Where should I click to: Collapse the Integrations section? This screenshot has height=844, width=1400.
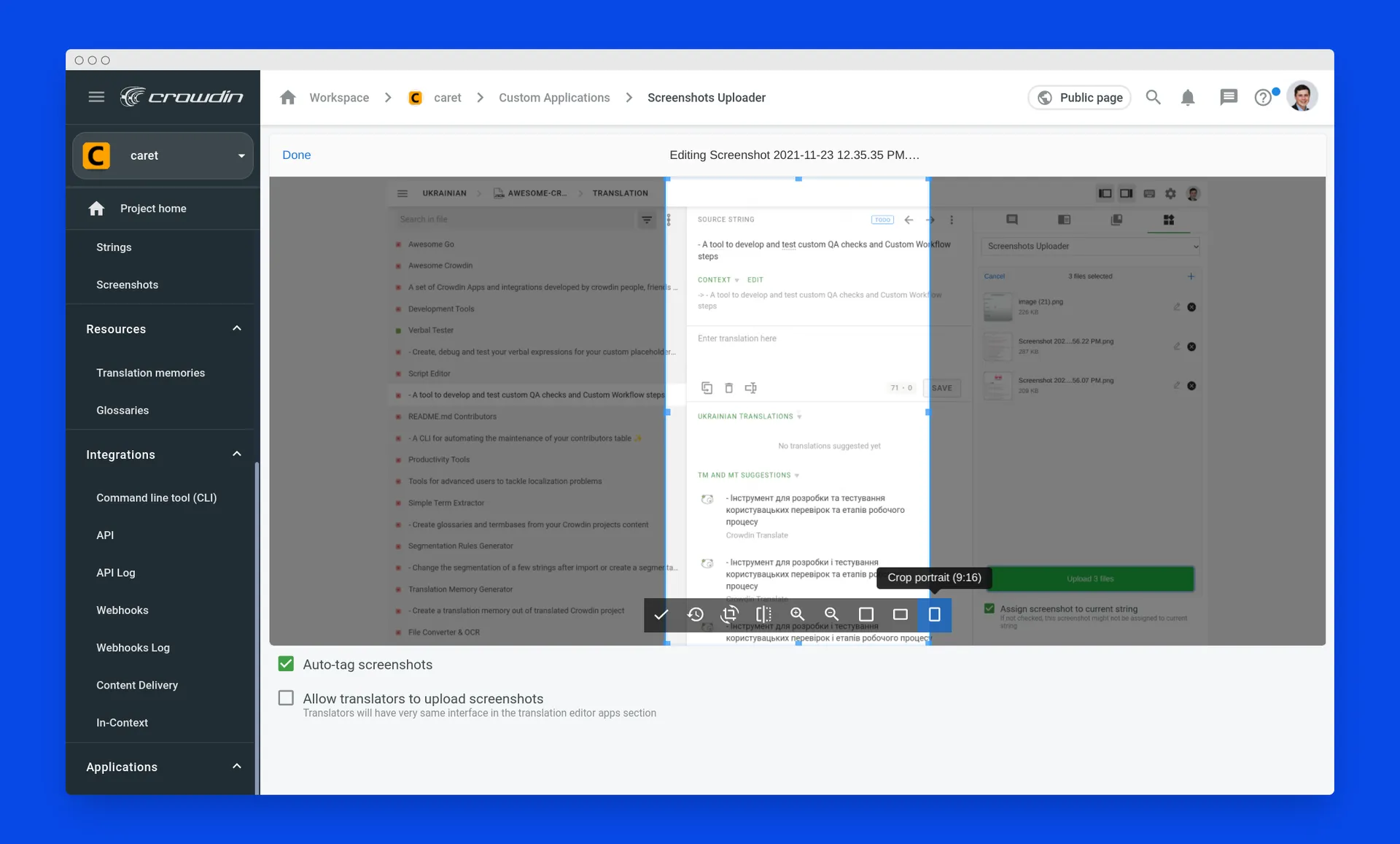point(237,454)
